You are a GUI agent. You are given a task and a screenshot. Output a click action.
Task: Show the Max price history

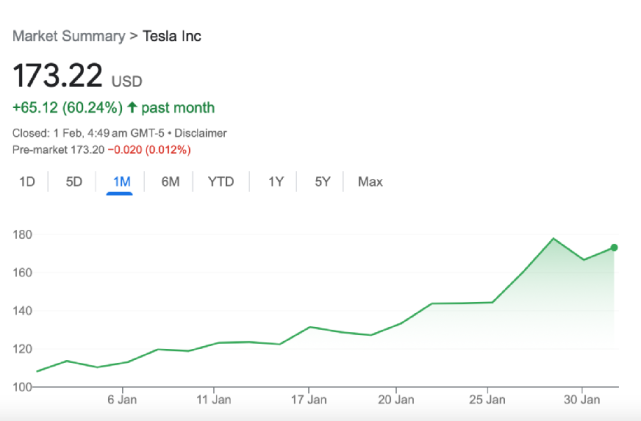[370, 181]
